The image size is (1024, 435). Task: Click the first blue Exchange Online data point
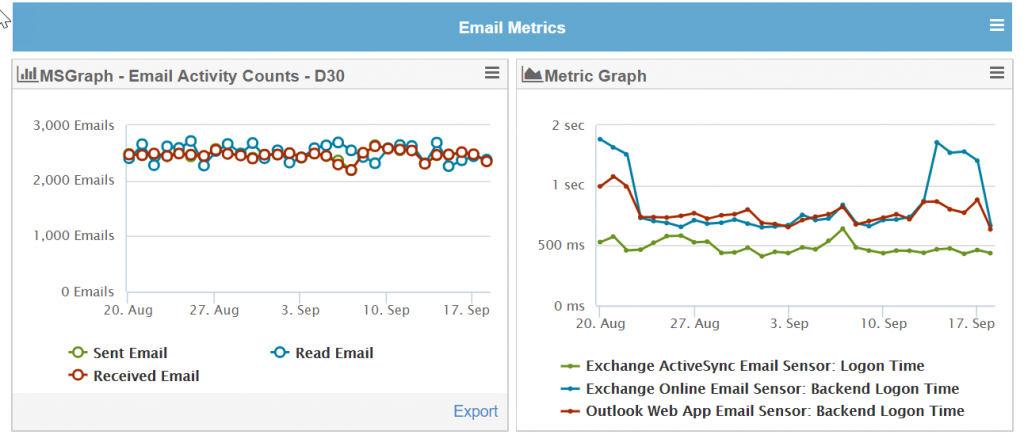[600, 139]
